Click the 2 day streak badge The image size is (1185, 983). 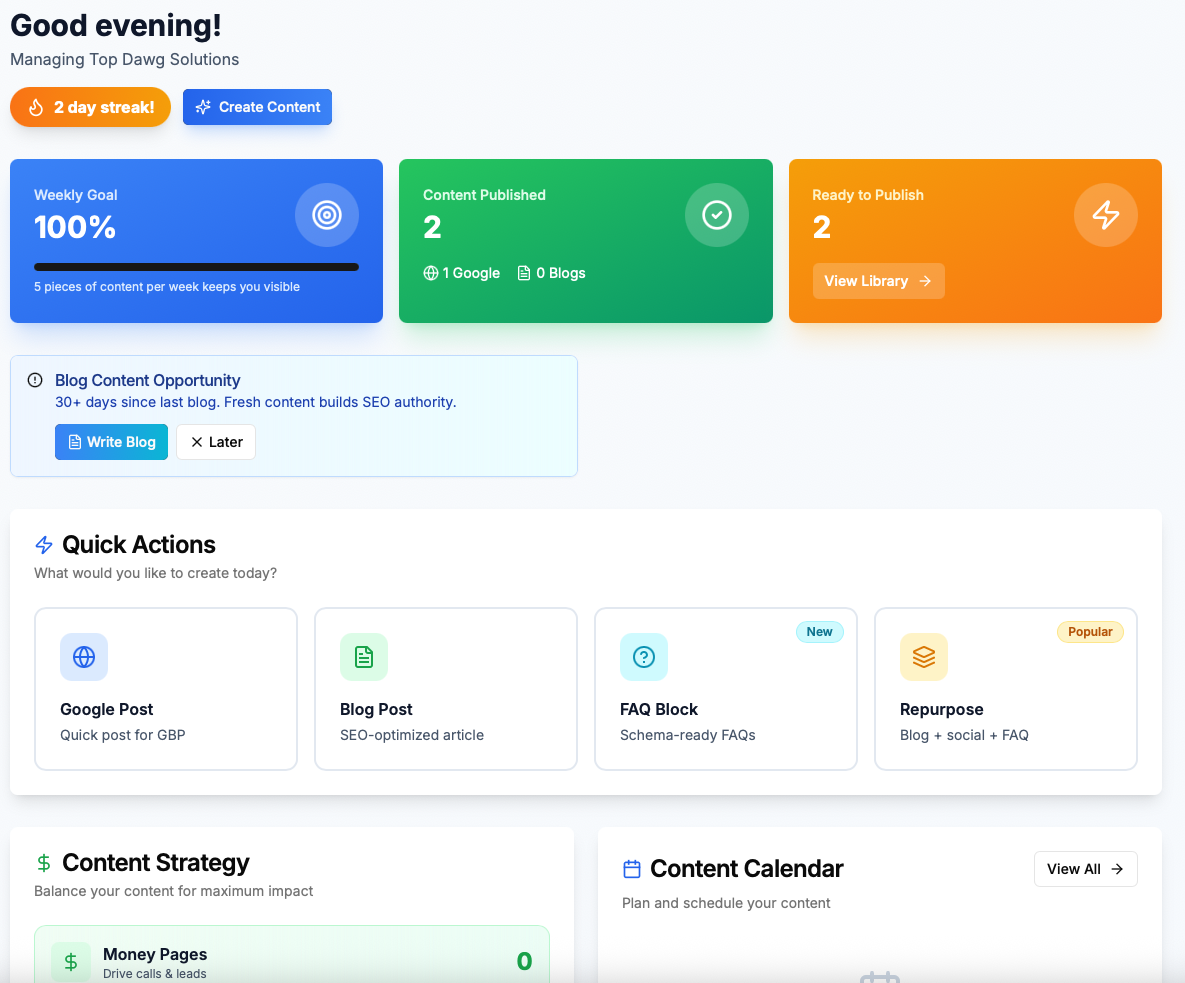coord(90,107)
